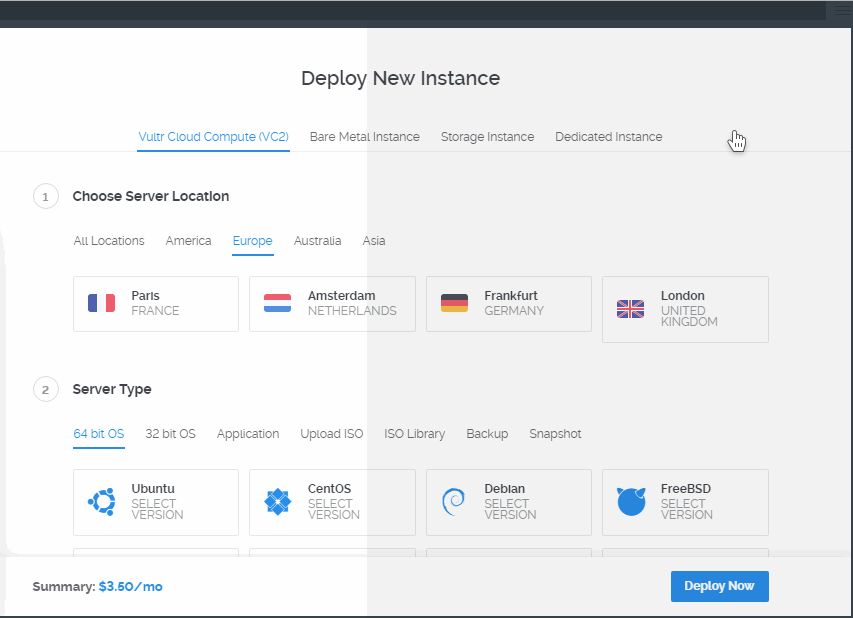Show All Locations filter
The width and height of the screenshot is (853, 618).
pos(109,240)
